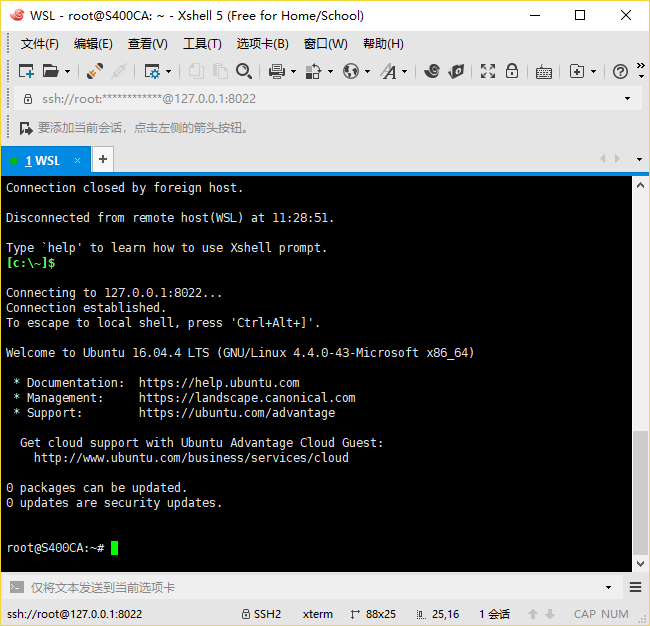Click the Lock screen padlock icon
Image resolution: width=650 pixels, height=626 pixels.
(512, 71)
